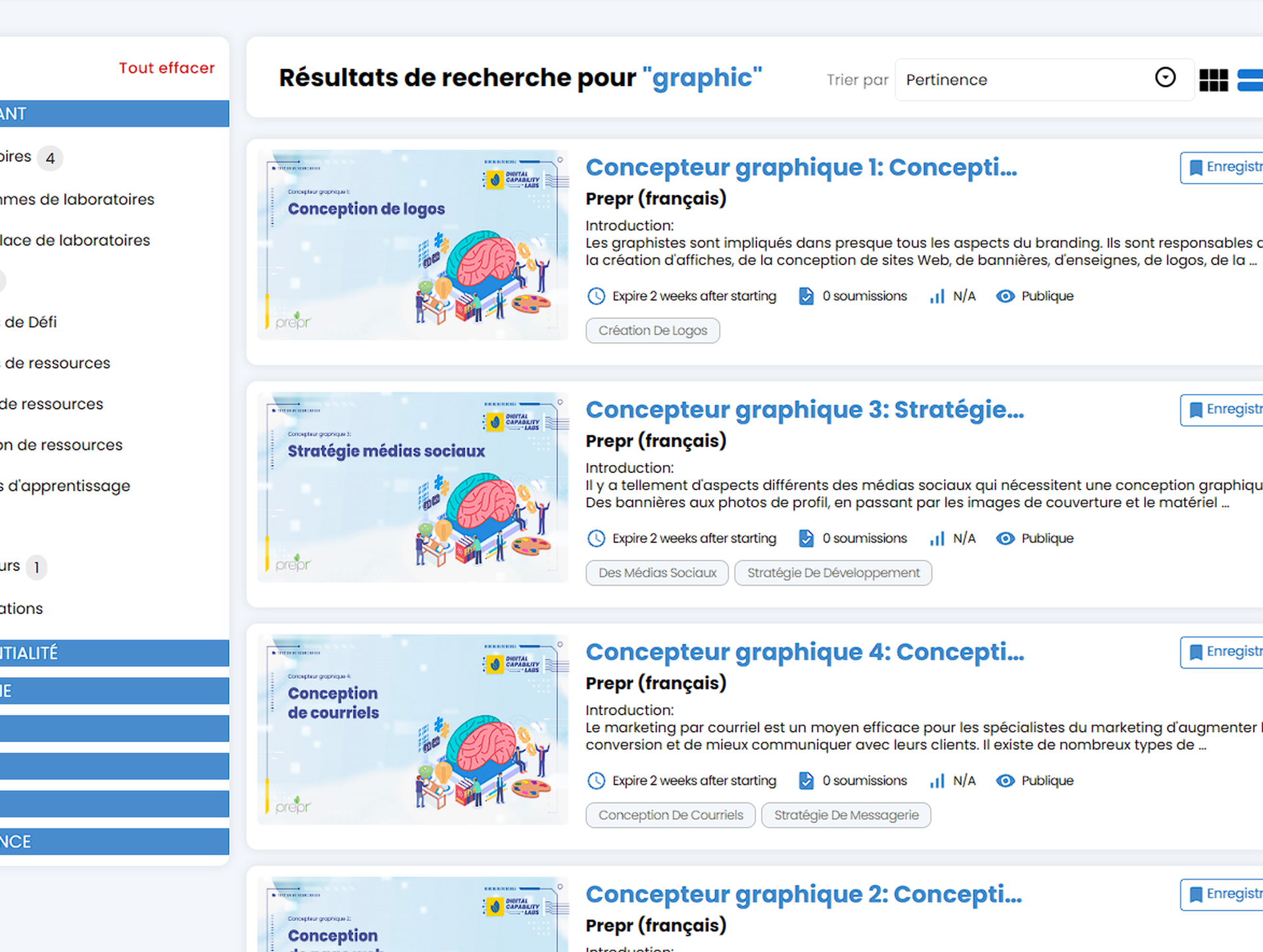Open Concepteur graphique 2 course title
The image size is (1263, 952).
click(x=803, y=894)
